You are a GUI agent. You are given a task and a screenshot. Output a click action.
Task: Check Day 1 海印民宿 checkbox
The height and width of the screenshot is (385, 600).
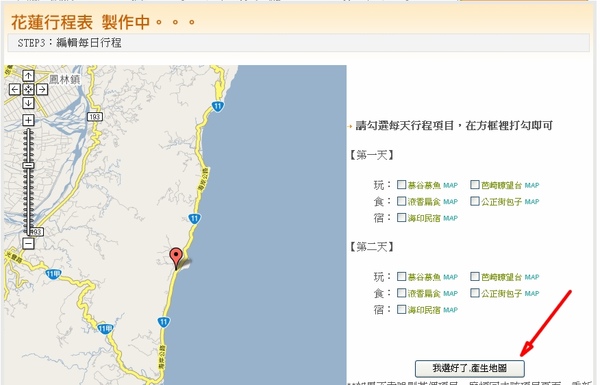click(401, 218)
